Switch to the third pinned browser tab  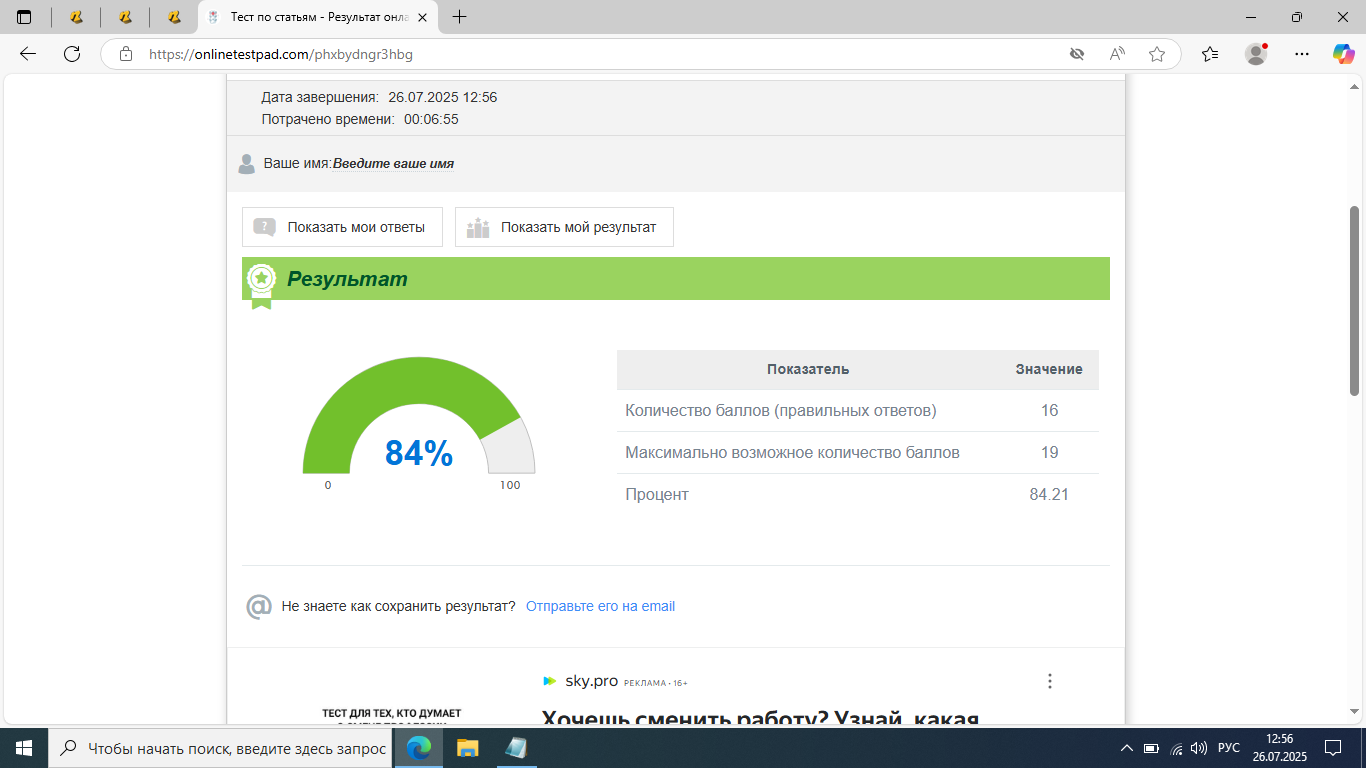174,17
